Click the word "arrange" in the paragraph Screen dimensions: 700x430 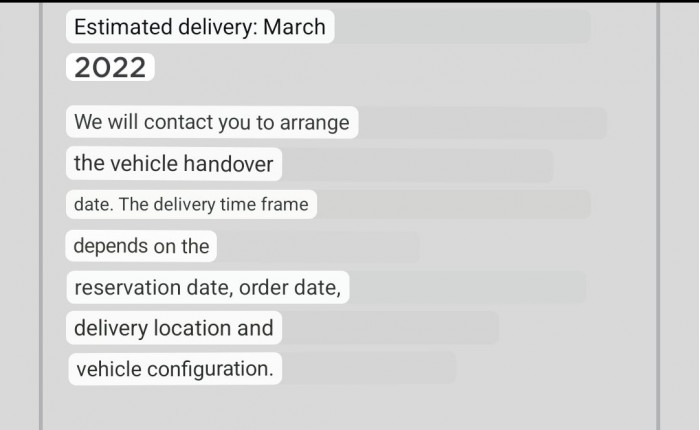pyautogui.click(x=314, y=123)
